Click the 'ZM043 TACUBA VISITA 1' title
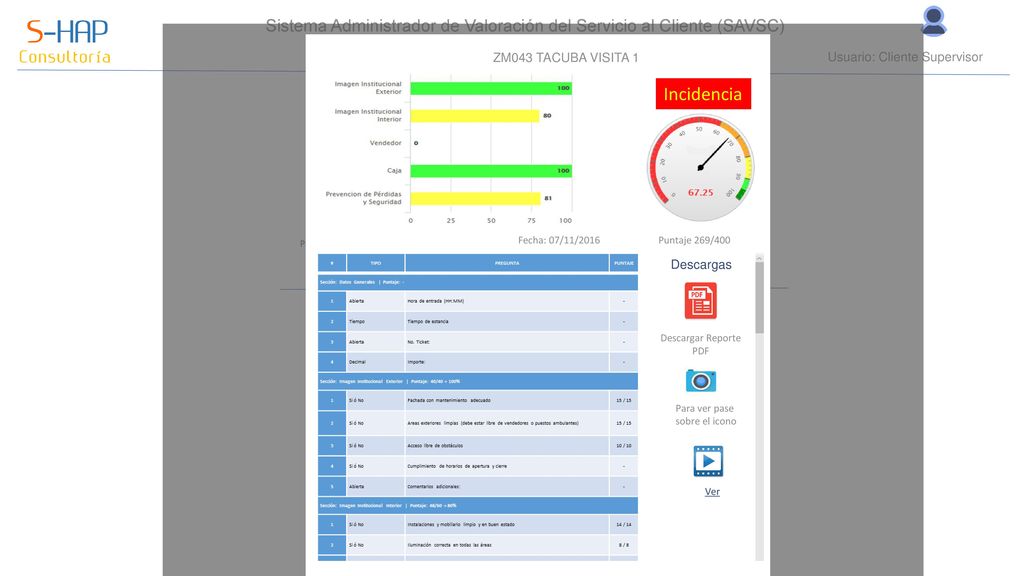 pos(566,58)
